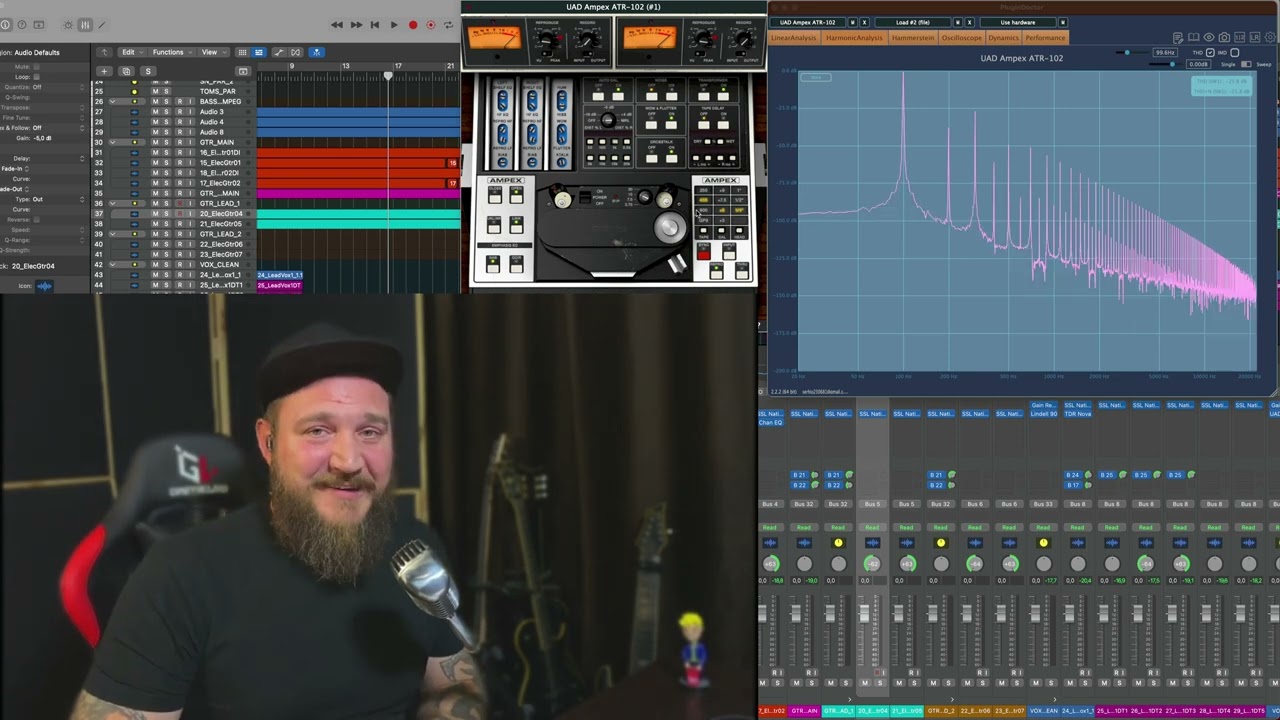Collapse the VOX_CLEAN track stack

point(112,264)
